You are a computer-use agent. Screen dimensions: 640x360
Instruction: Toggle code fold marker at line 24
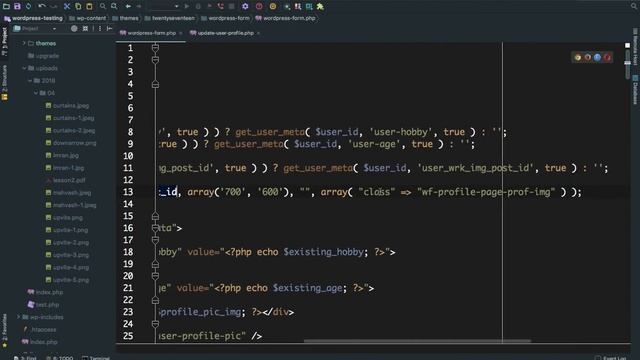click(x=155, y=324)
